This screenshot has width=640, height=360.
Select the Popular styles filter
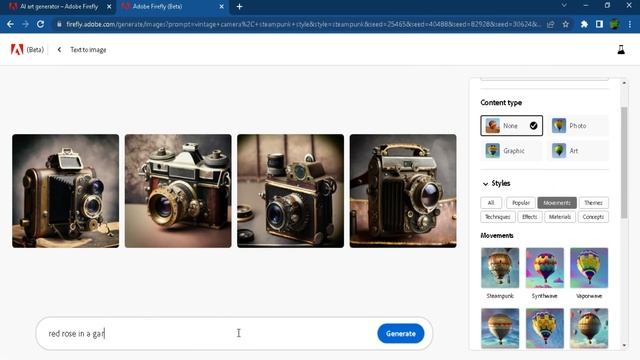[x=520, y=203]
